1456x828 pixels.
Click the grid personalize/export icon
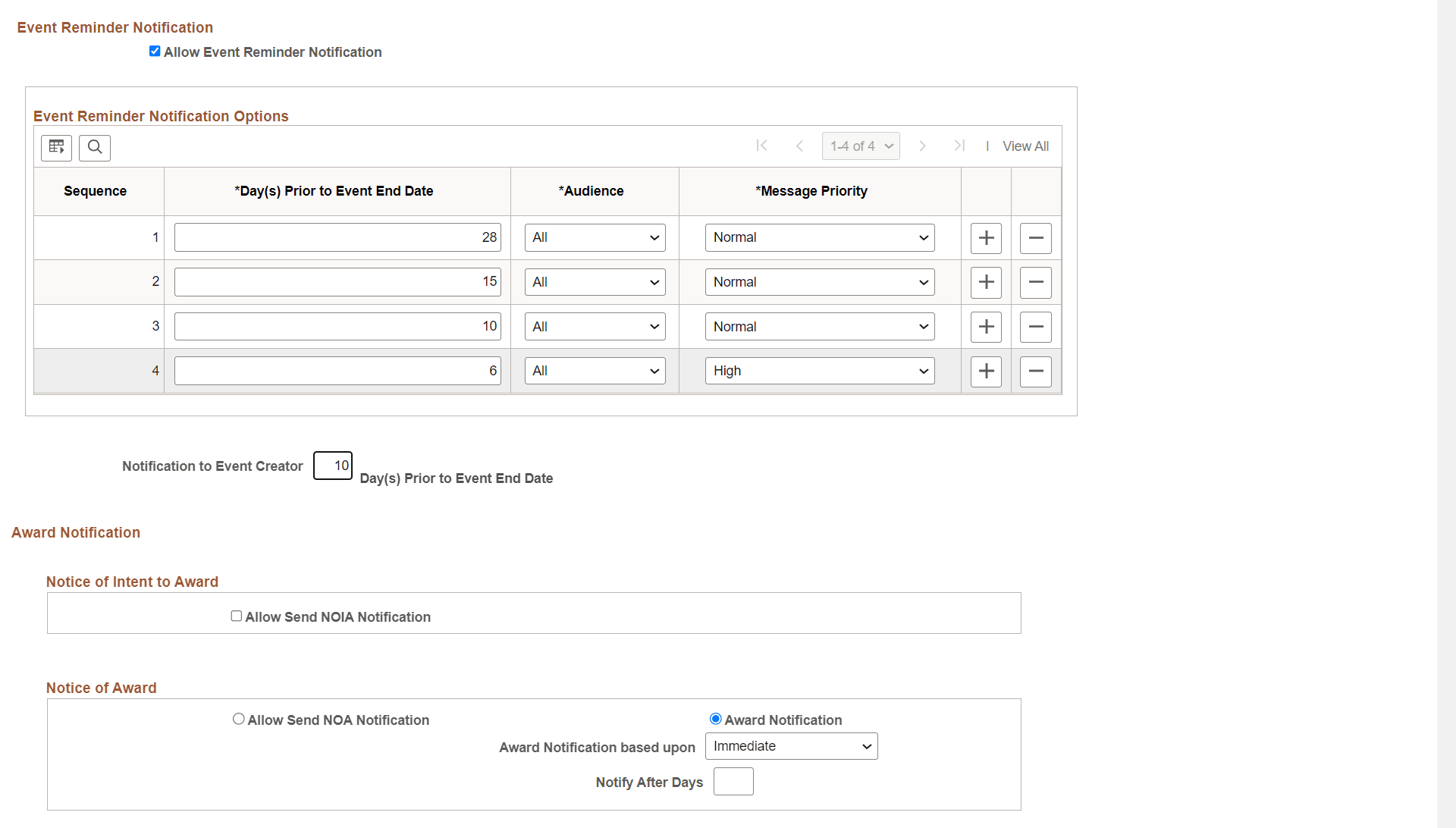56,147
